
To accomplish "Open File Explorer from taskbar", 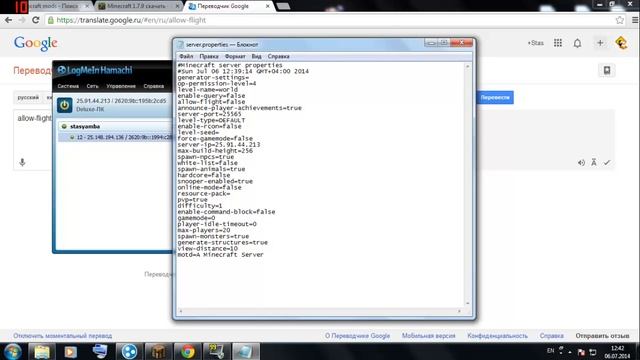I will 42,351.
